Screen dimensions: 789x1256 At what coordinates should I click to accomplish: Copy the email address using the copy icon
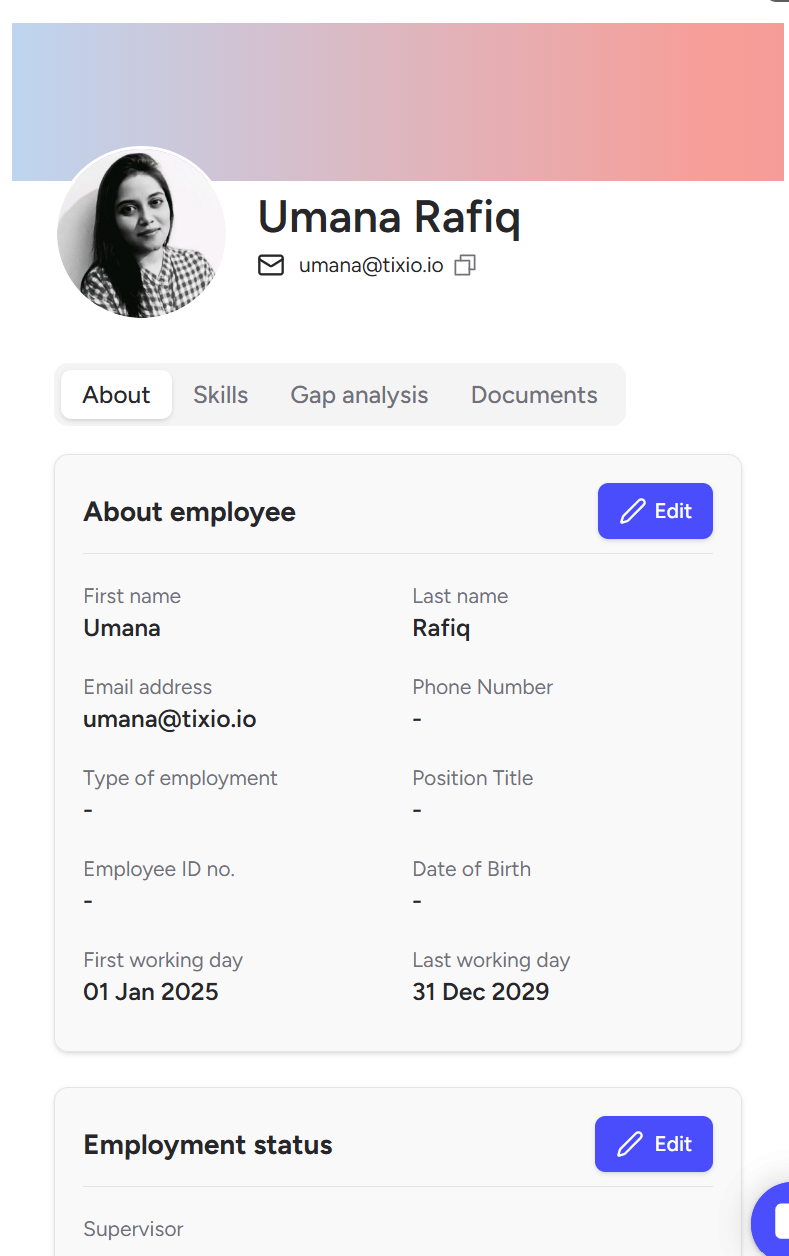click(465, 265)
